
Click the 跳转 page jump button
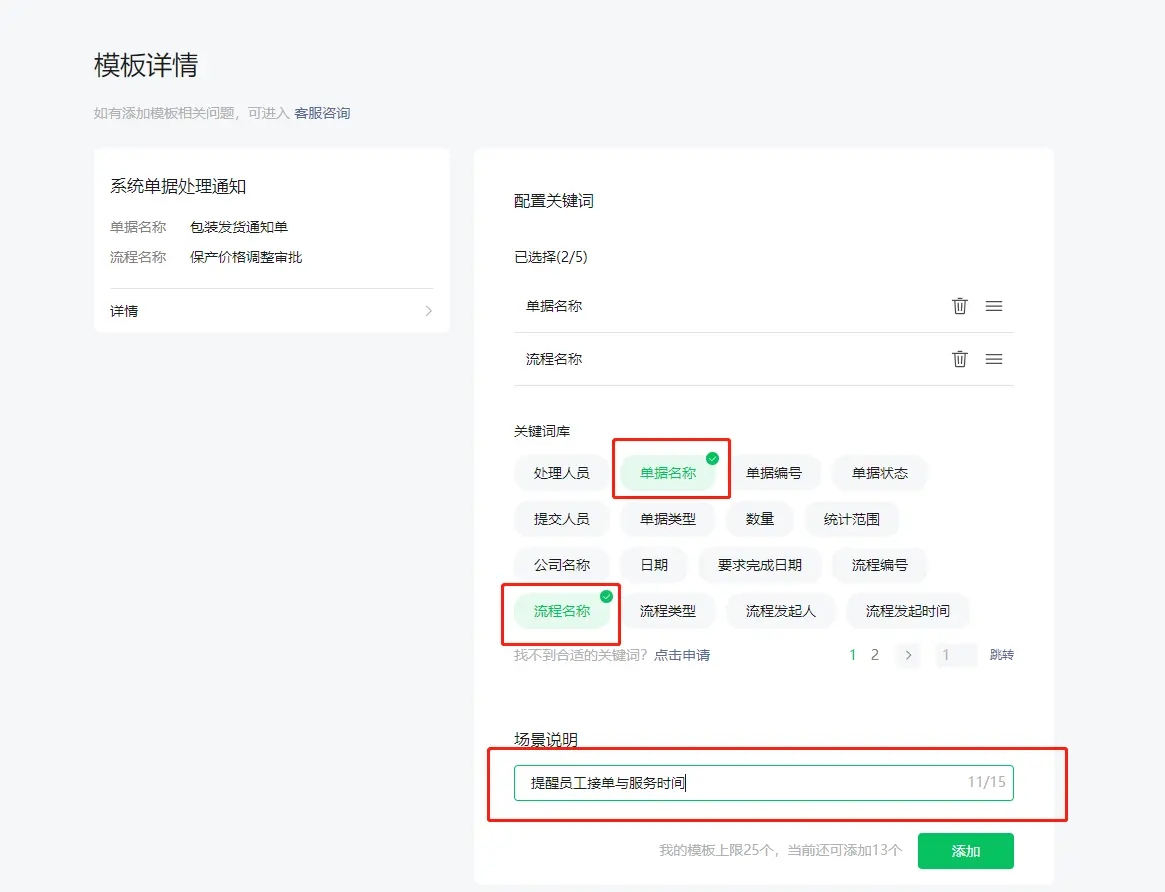pos(1001,655)
